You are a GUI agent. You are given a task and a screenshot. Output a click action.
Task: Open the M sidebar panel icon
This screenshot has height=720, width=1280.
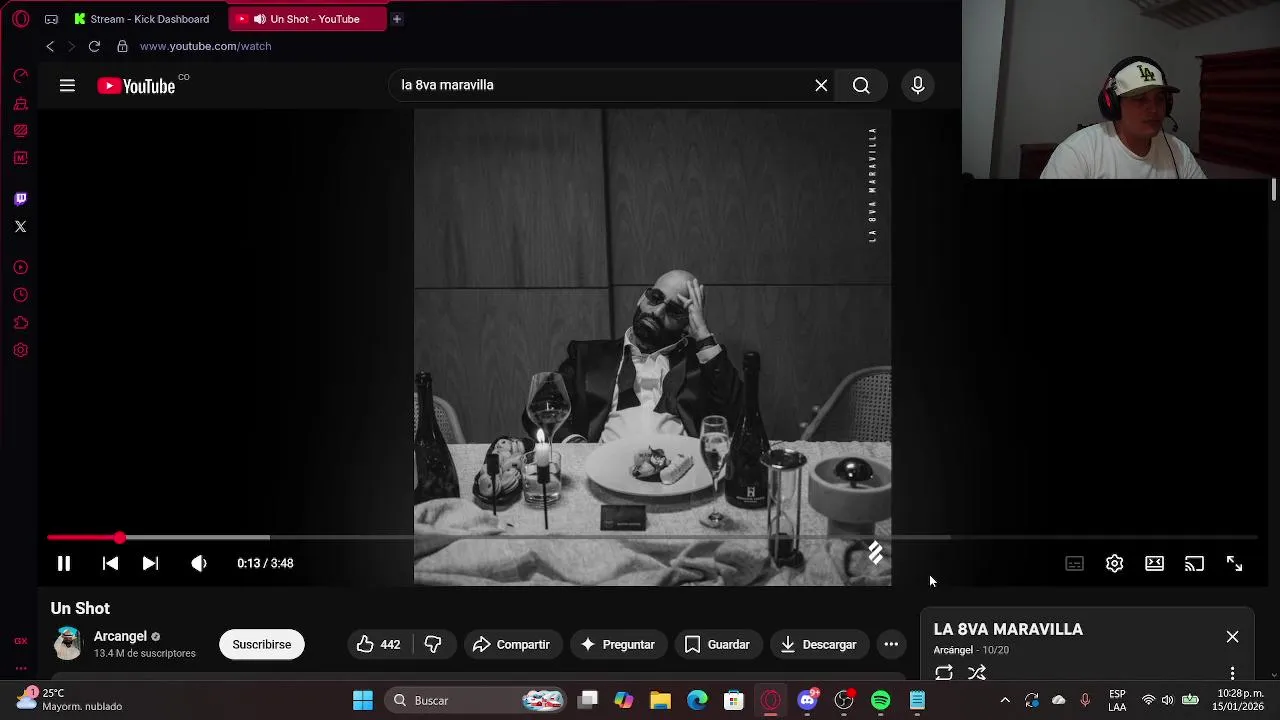[20, 158]
